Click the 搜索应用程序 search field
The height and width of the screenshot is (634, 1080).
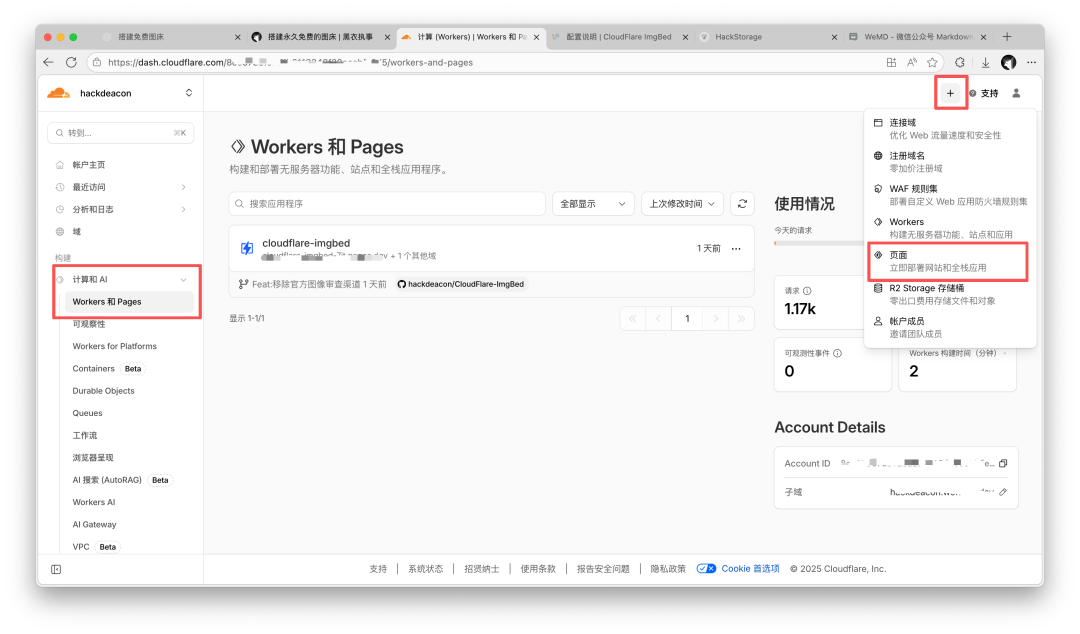tap(387, 203)
